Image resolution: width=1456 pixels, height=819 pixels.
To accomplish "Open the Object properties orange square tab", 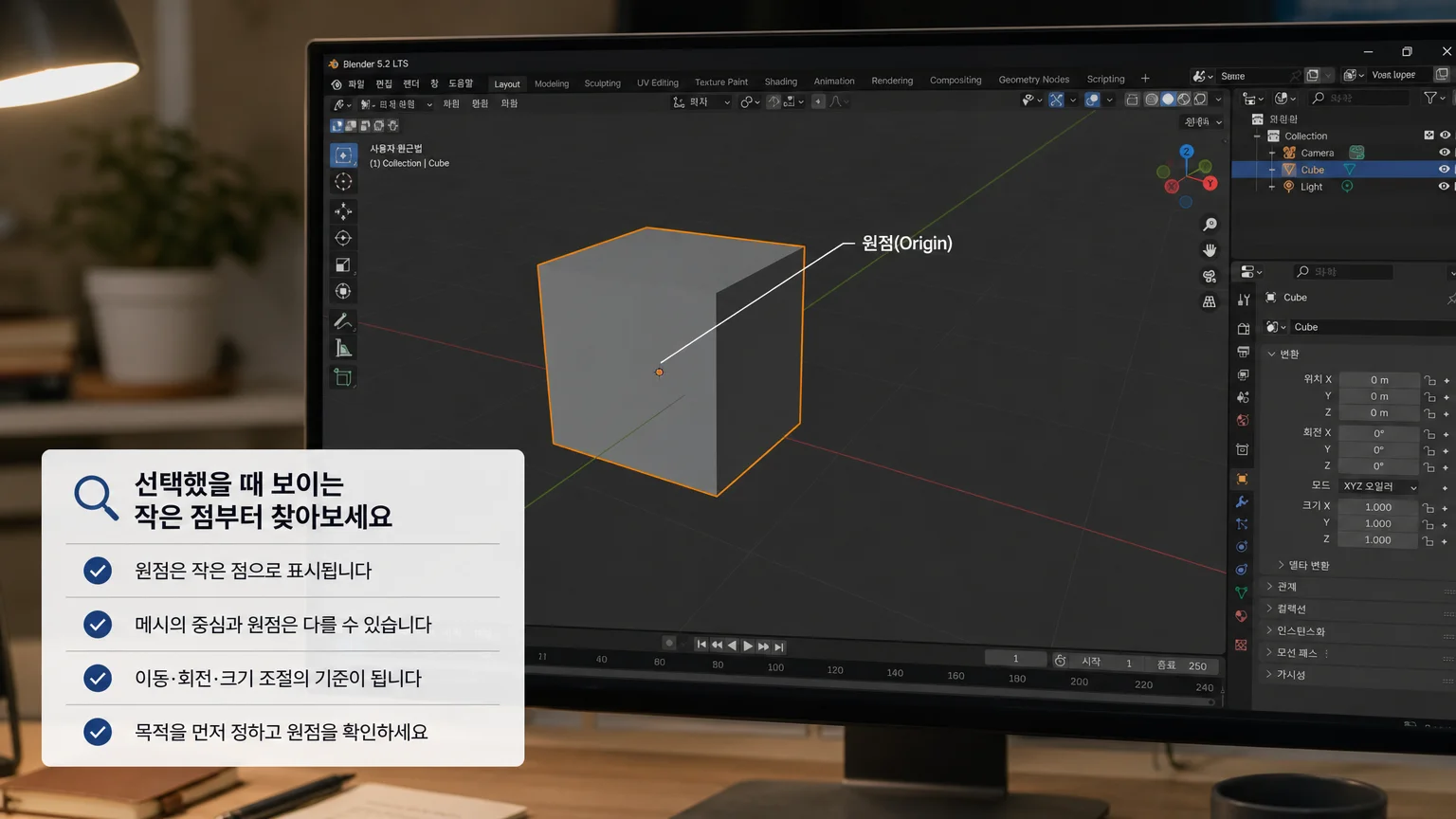I will click(1242, 479).
